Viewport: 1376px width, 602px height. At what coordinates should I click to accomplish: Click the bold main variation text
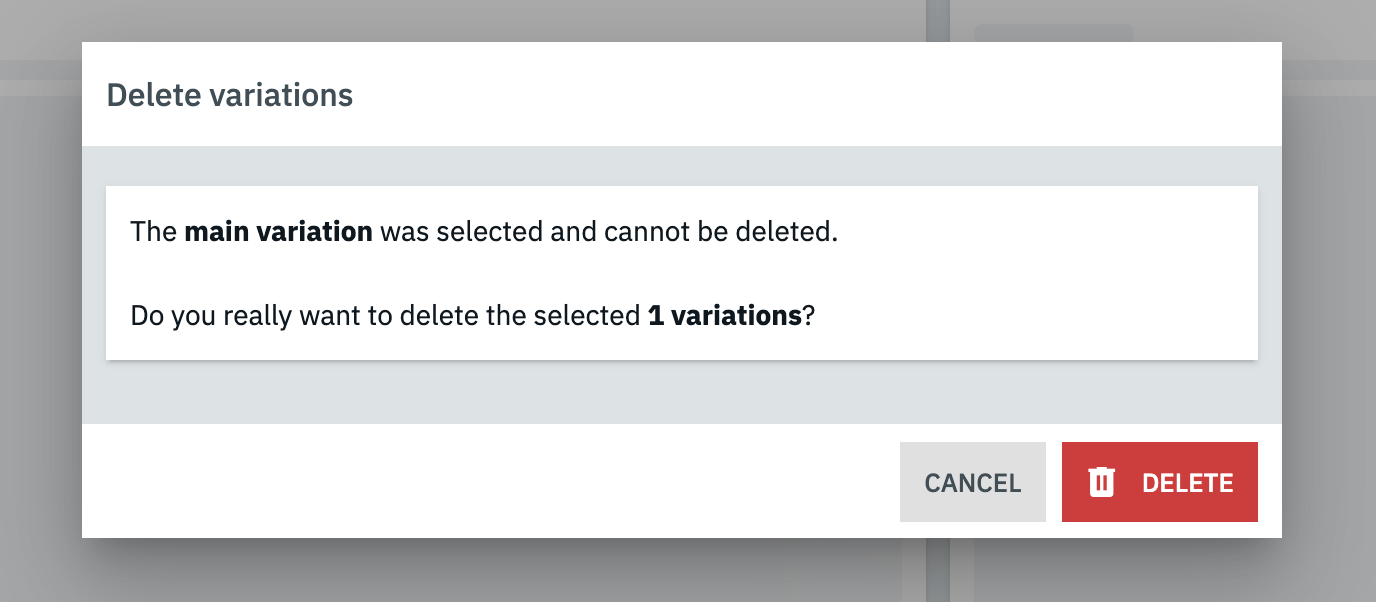pos(277,231)
